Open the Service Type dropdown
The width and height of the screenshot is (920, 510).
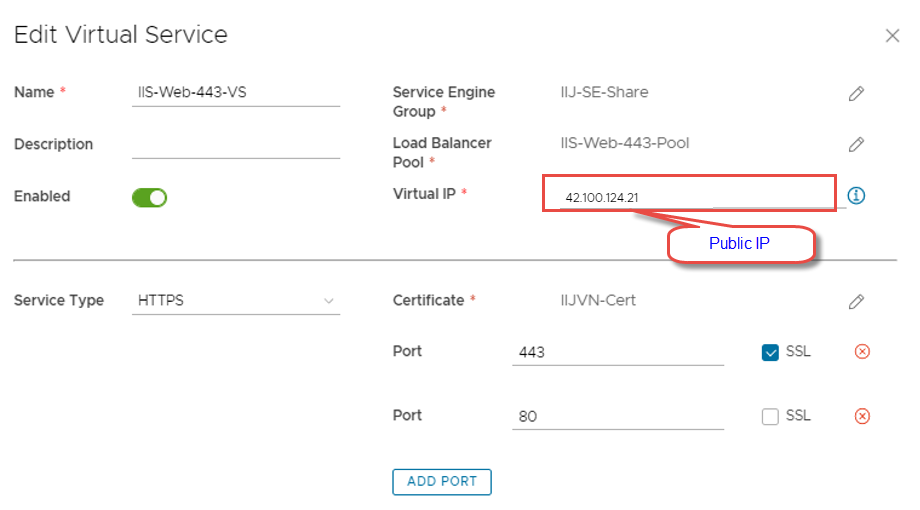pyautogui.click(x=235, y=300)
